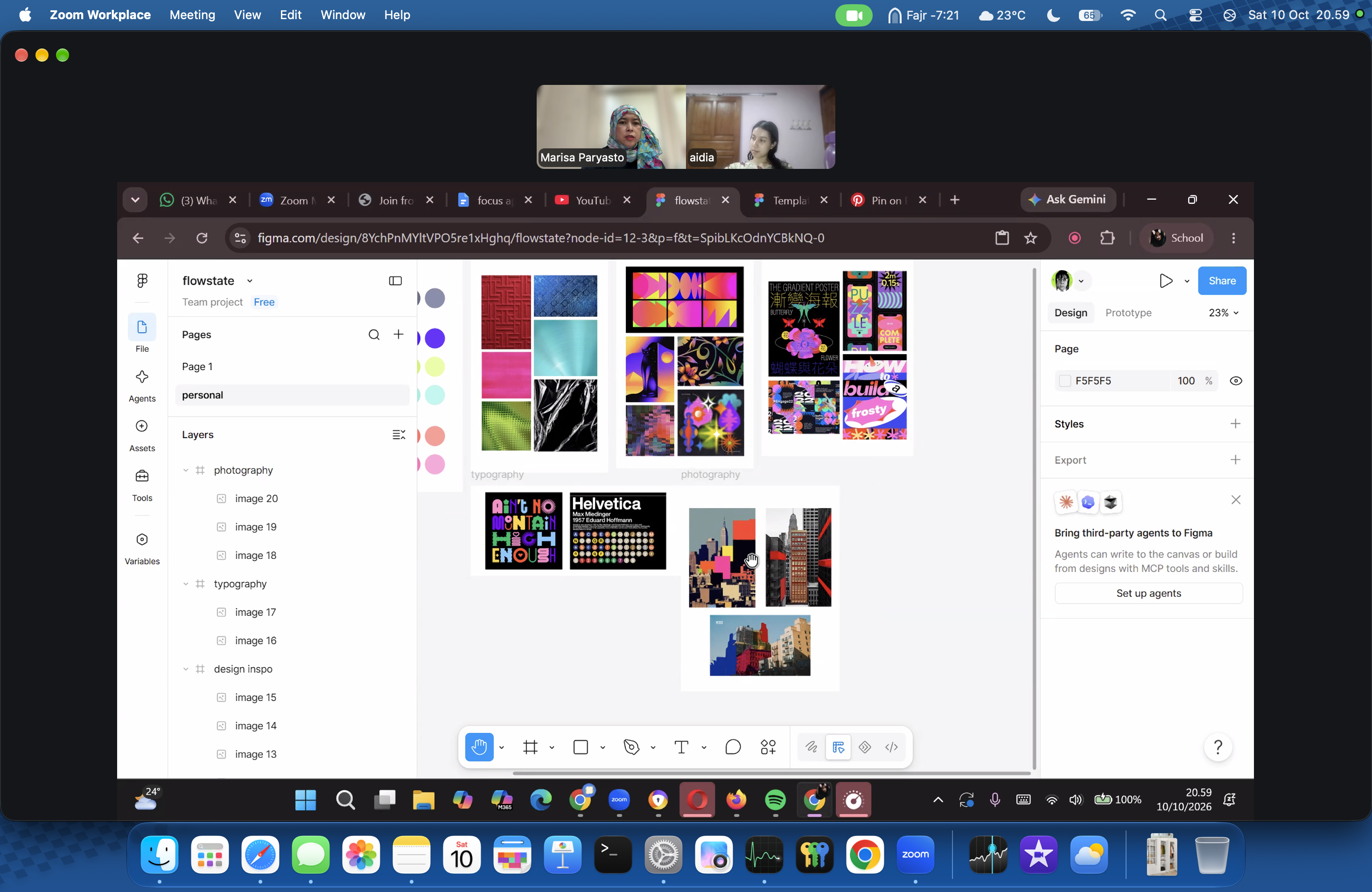
Task: Minimize UI with the sidebar toggle icon
Action: click(395, 281)
